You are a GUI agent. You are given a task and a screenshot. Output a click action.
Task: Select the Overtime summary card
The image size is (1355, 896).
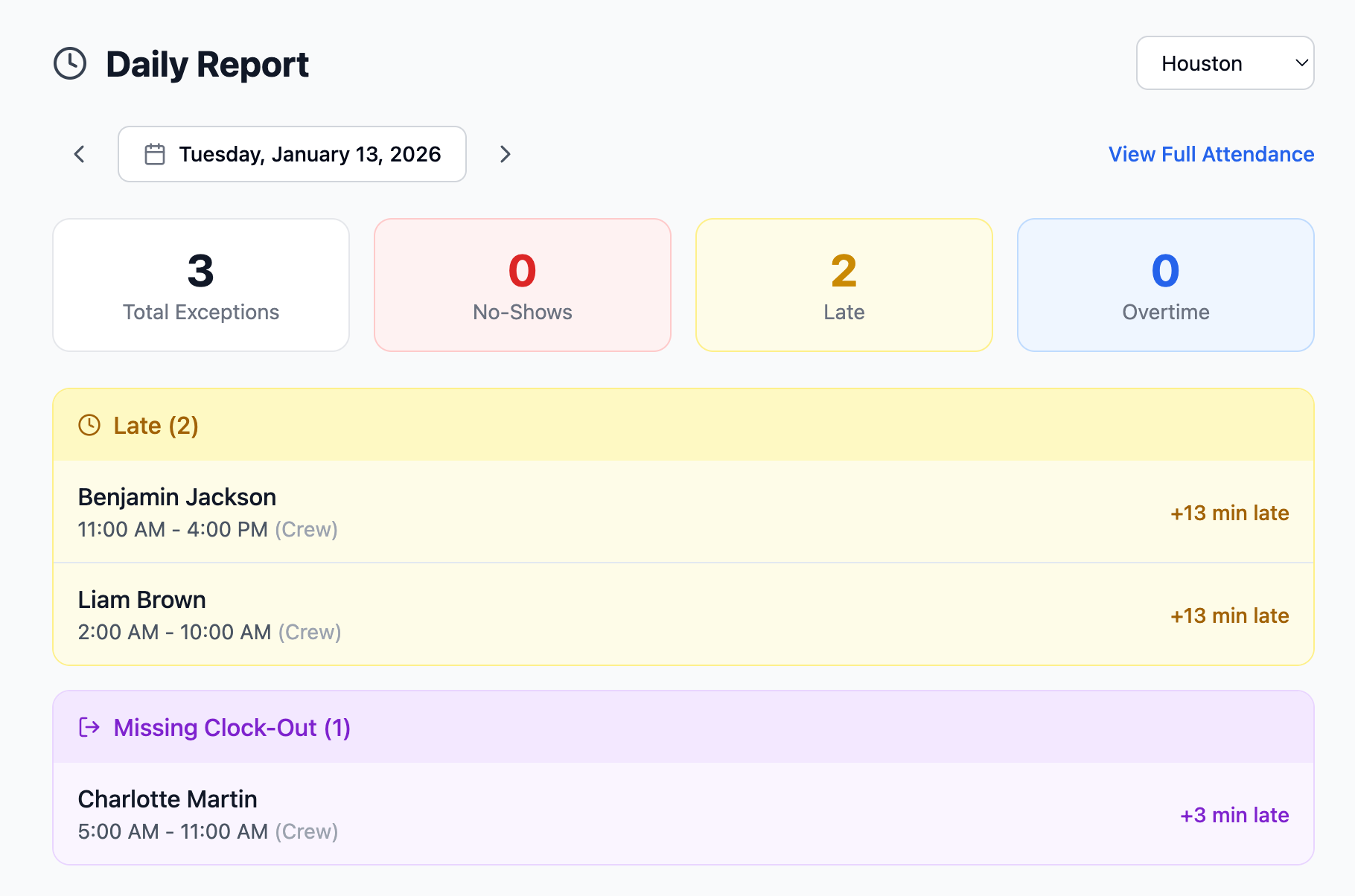click(x=1165, y=285)
